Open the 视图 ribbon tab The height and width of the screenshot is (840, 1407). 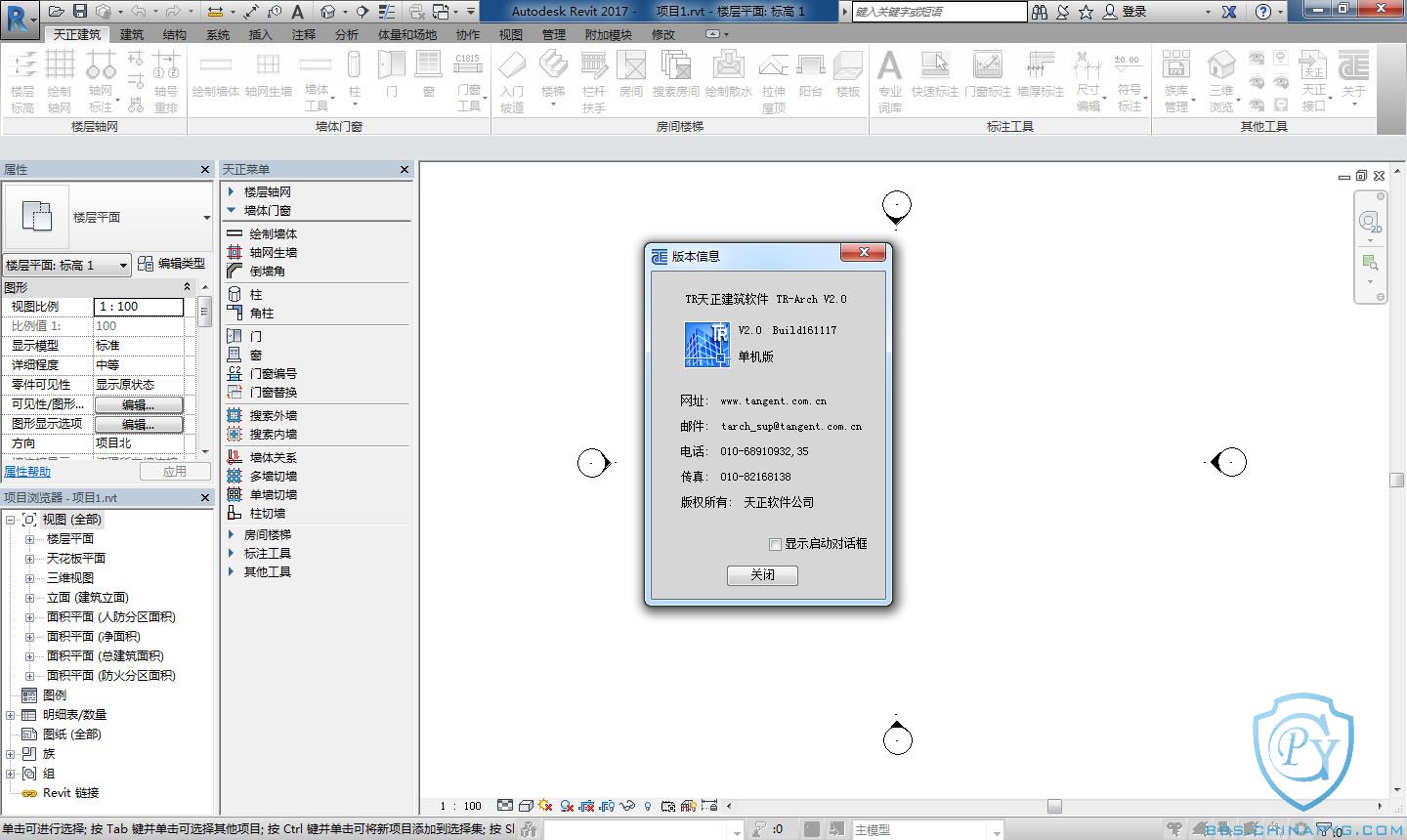point(510,34)
